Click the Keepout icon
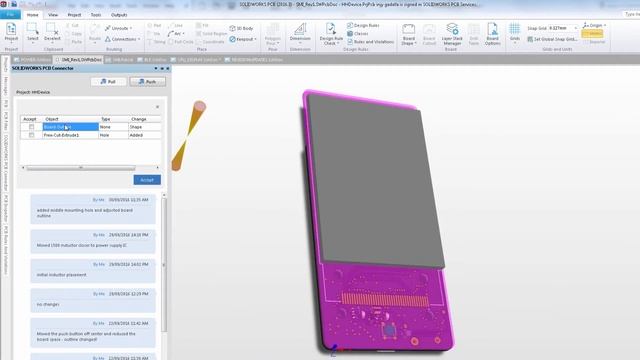Viewport: 640px width, 360px height. 232,39
